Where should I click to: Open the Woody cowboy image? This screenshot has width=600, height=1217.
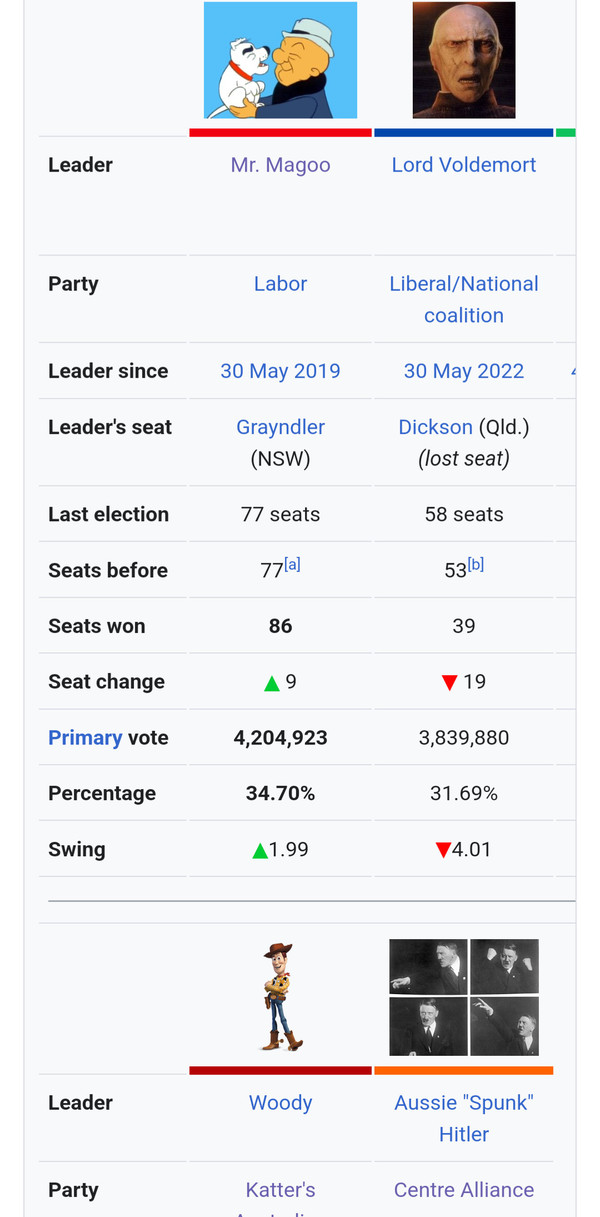[280, 996]
